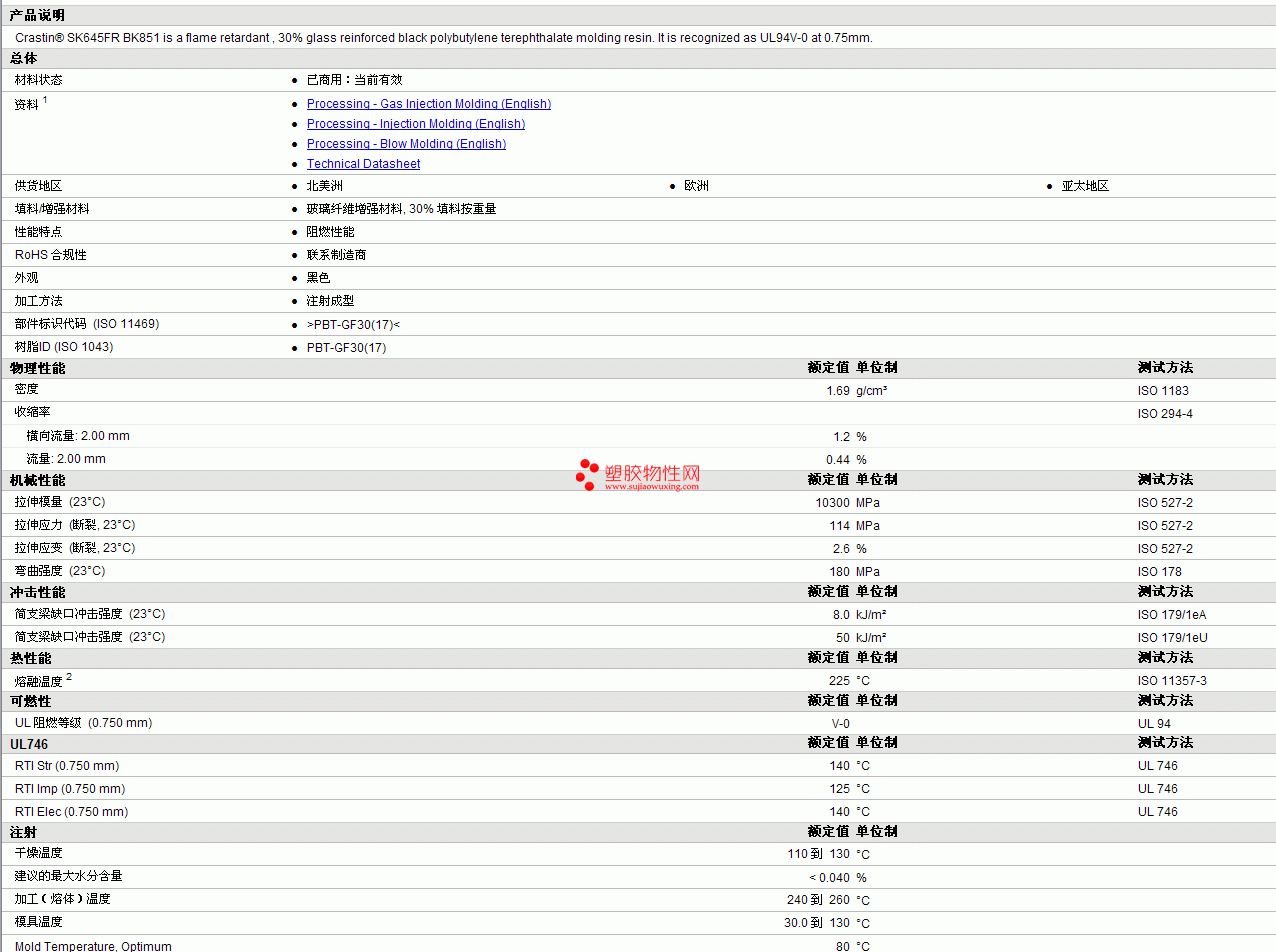The image size is (1276, 952).
Task: Click the 玻璃纤维增强材料 30% value
Action: [401, 209]
